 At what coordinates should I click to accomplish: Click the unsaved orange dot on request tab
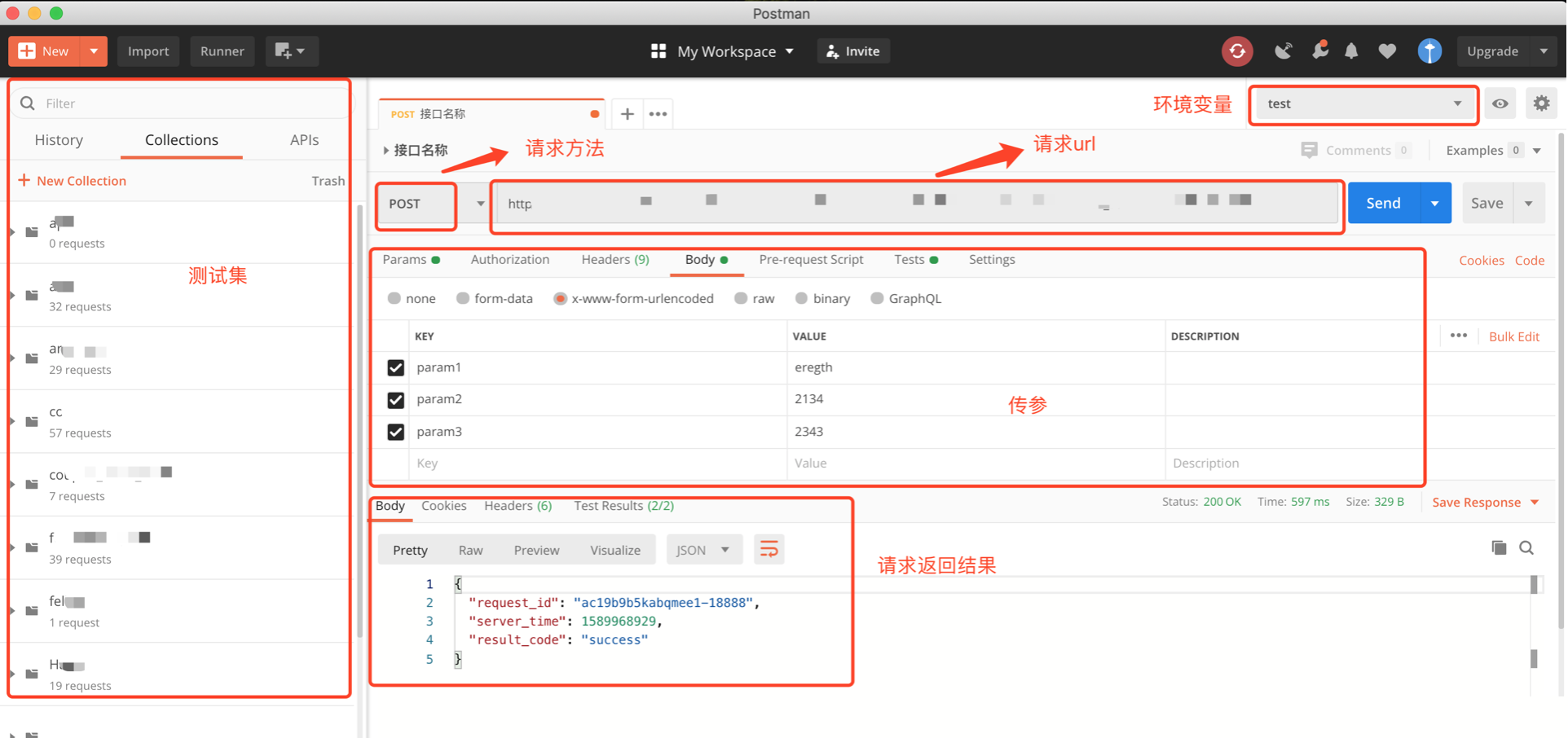[595, 114]
